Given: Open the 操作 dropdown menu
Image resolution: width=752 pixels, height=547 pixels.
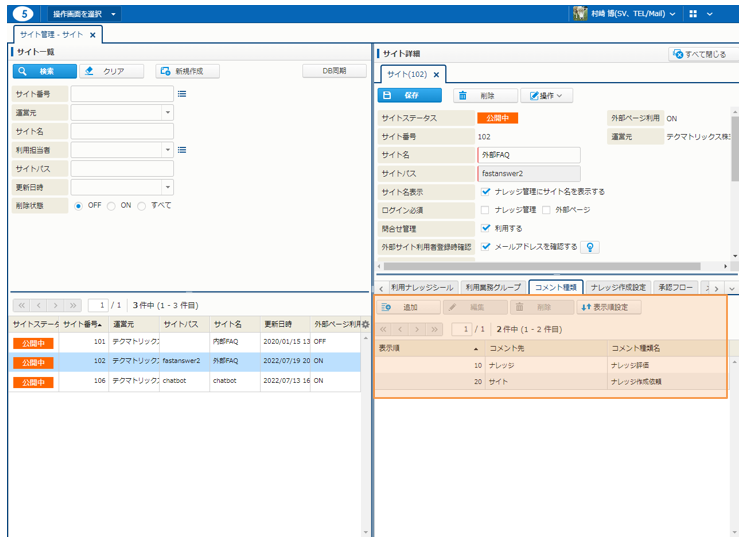Looking at the screenshot, I should (x=546, y=96).
